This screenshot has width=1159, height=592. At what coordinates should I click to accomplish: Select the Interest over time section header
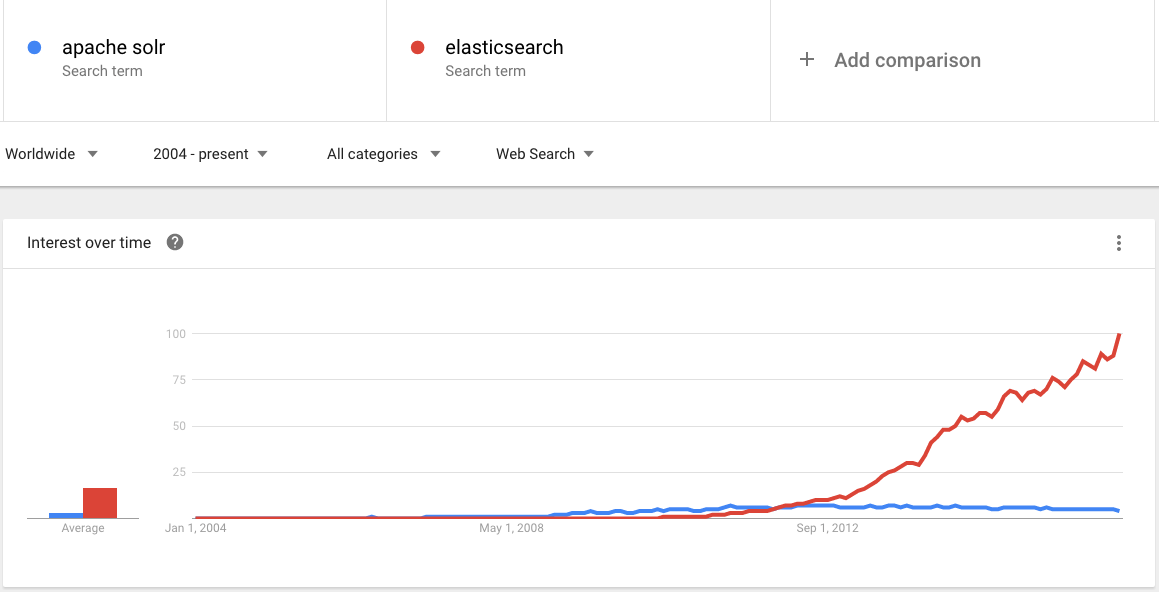tap(88, 242)
